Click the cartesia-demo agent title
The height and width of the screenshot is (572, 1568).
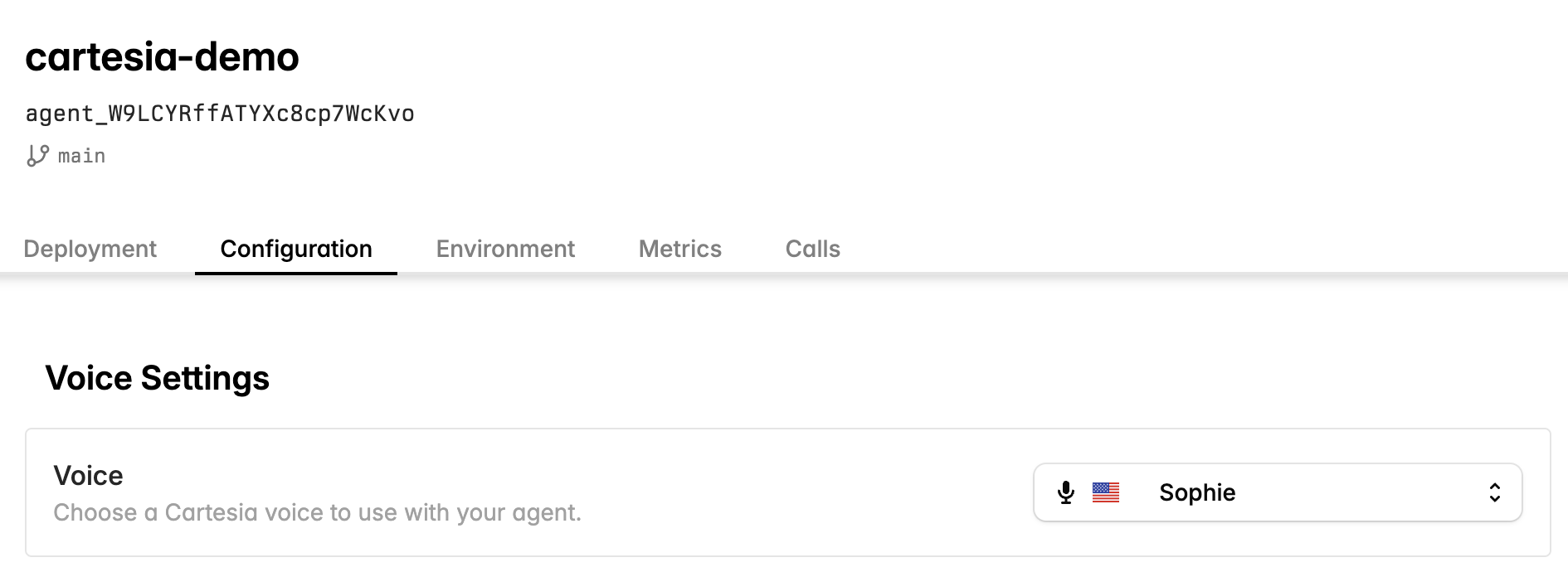pos(163,56)
